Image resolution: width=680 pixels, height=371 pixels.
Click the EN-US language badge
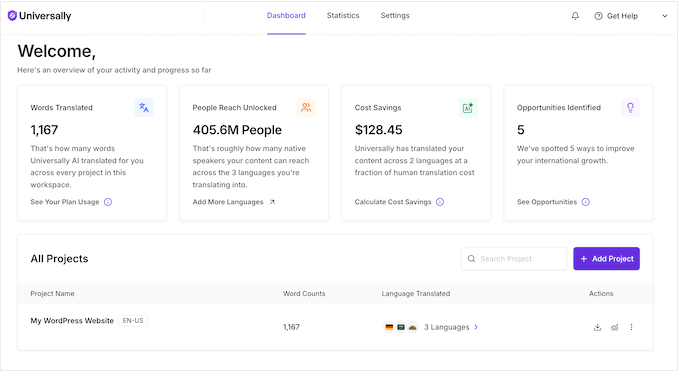click(x=133, y=321)
